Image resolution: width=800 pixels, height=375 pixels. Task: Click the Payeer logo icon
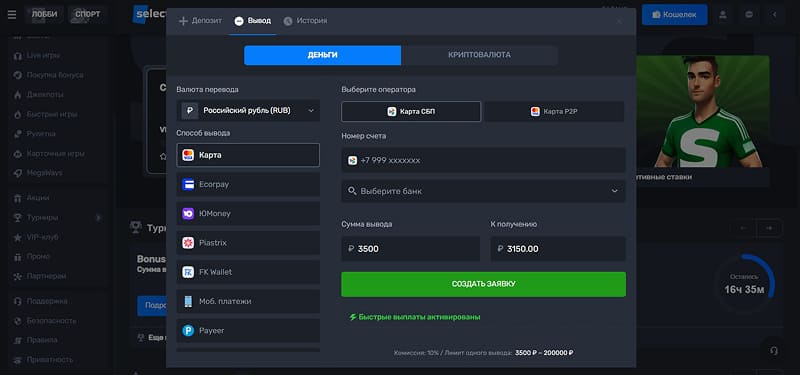[188, 331]
